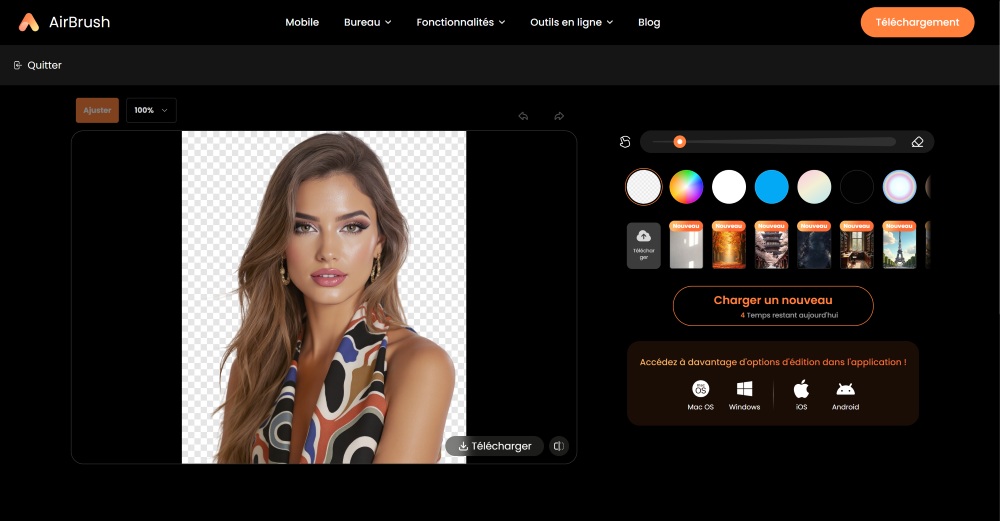
Task: Open the rainbow color picker swatch
Action: click(686, 187)
